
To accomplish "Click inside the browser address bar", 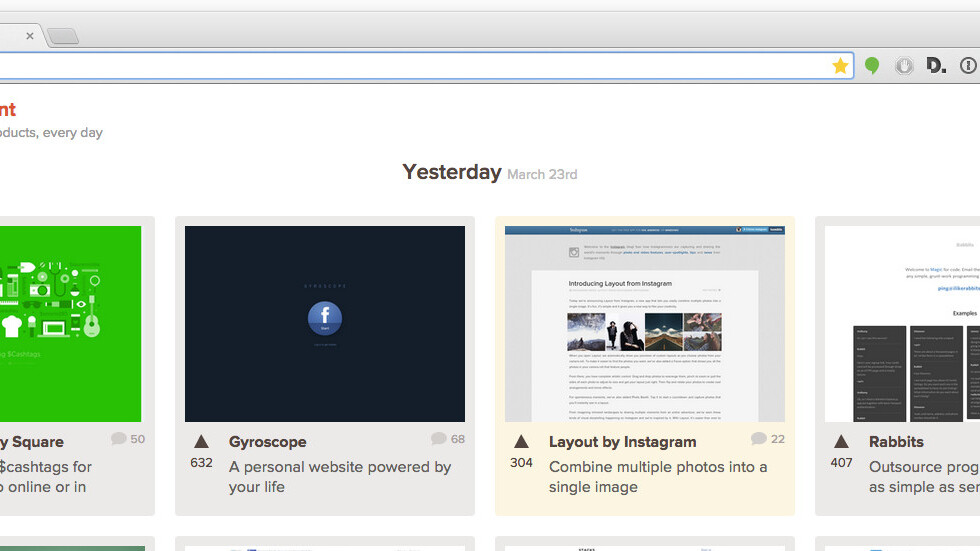I will click(x=400, y=66).
